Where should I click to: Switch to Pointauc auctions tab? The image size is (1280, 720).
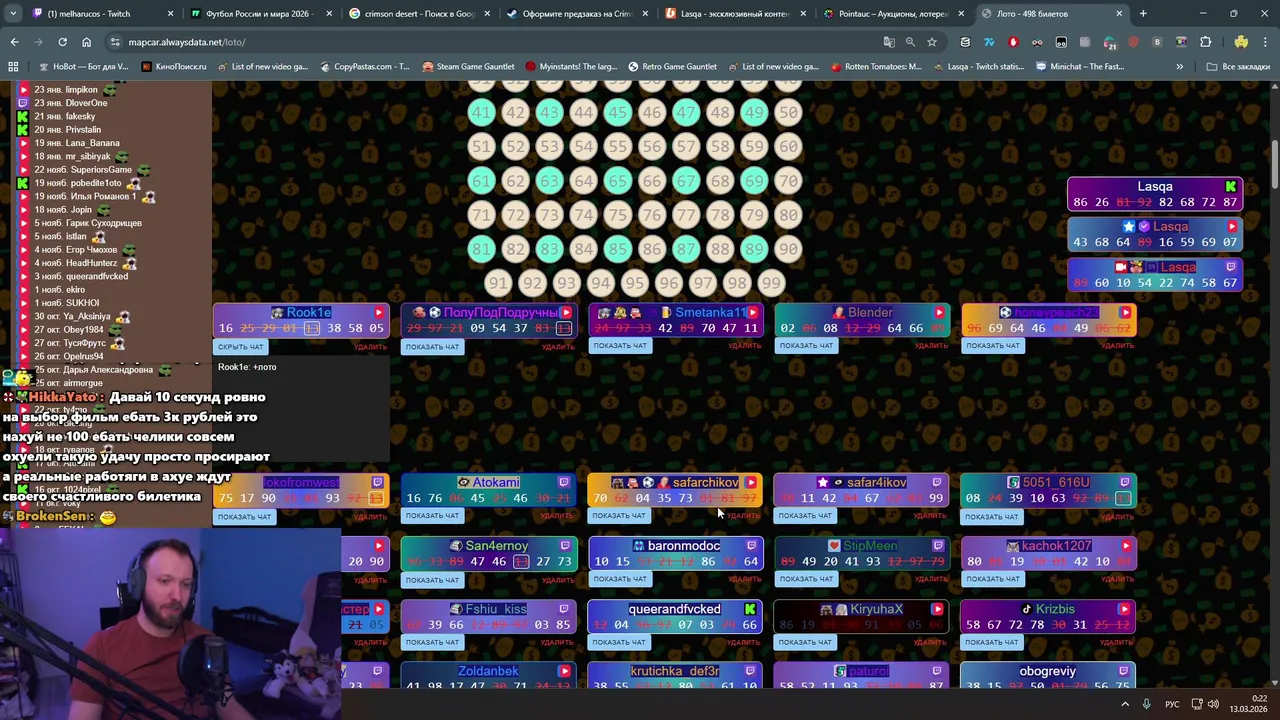[893, 14]
